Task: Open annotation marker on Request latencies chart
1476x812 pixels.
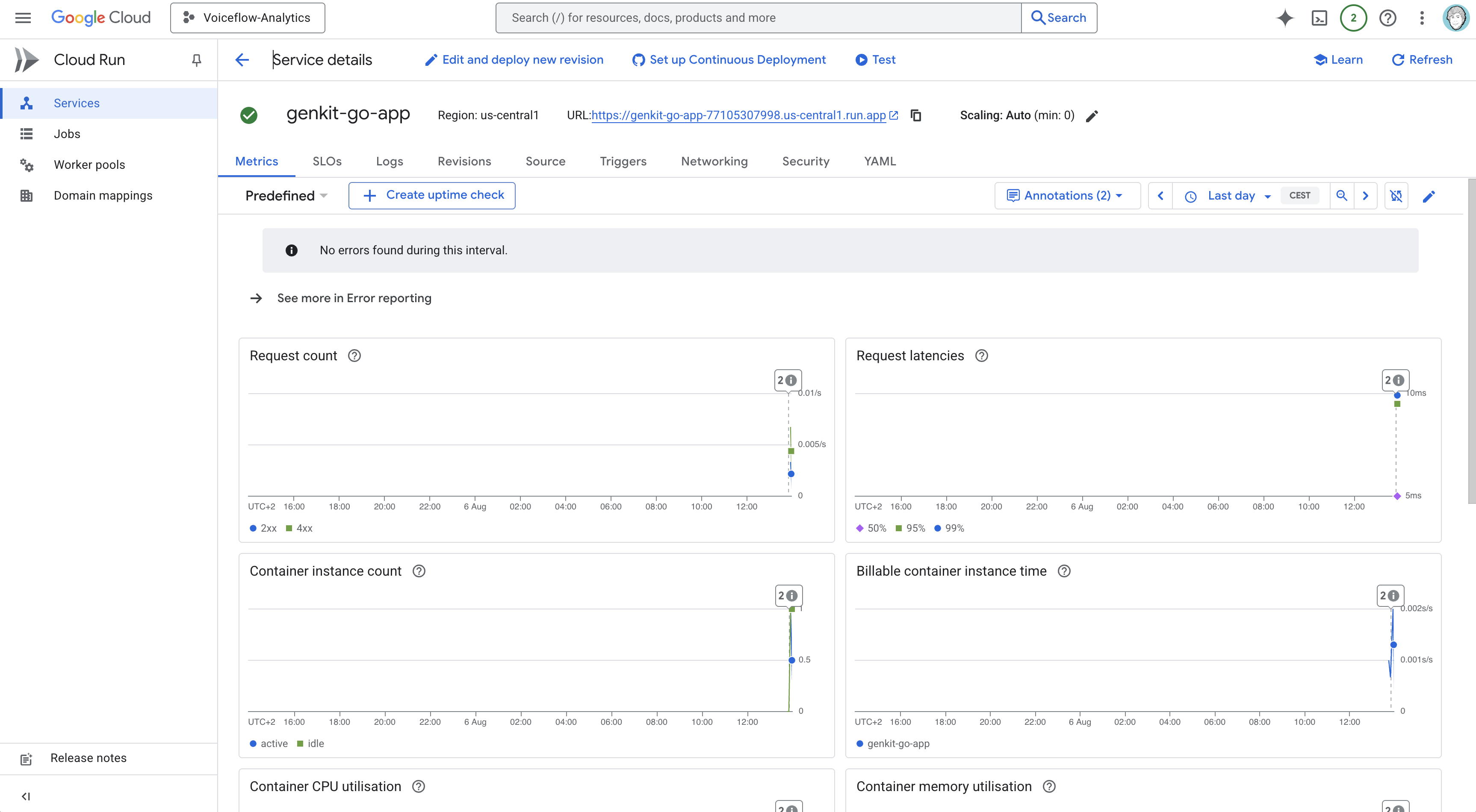Action: click(x=1395, y=380)
